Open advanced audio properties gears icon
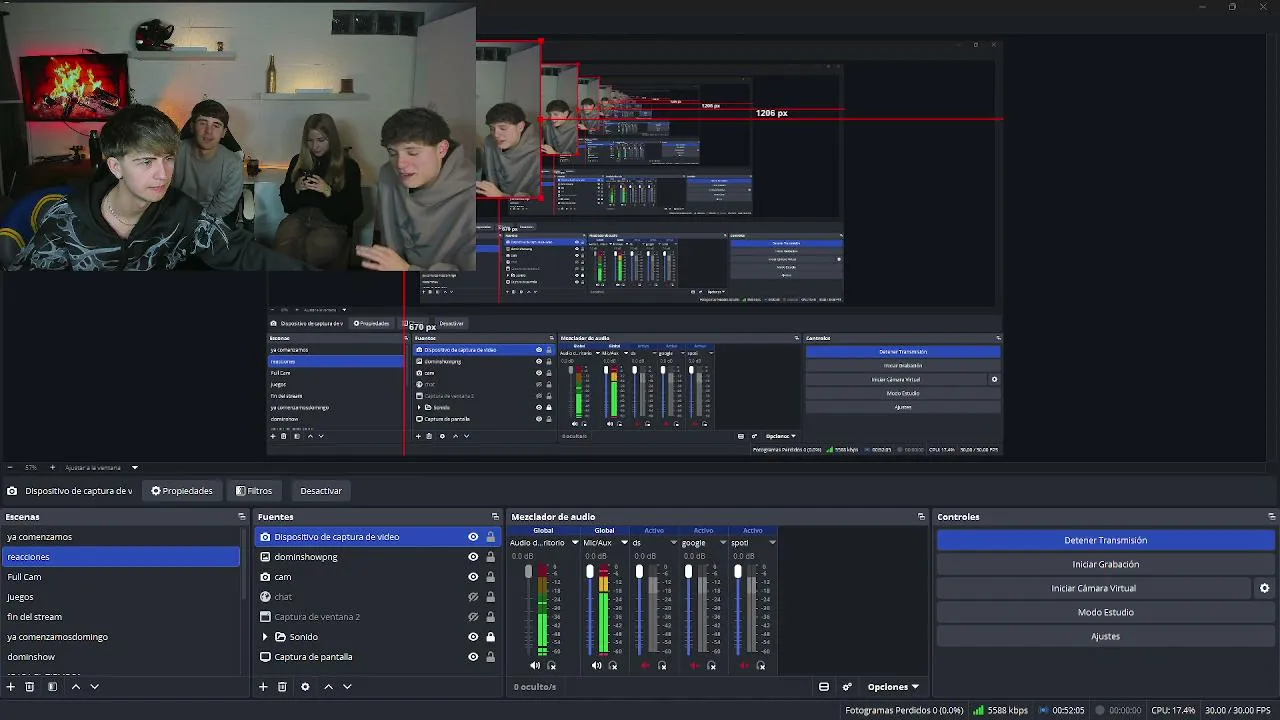 [x=847, y=687]
